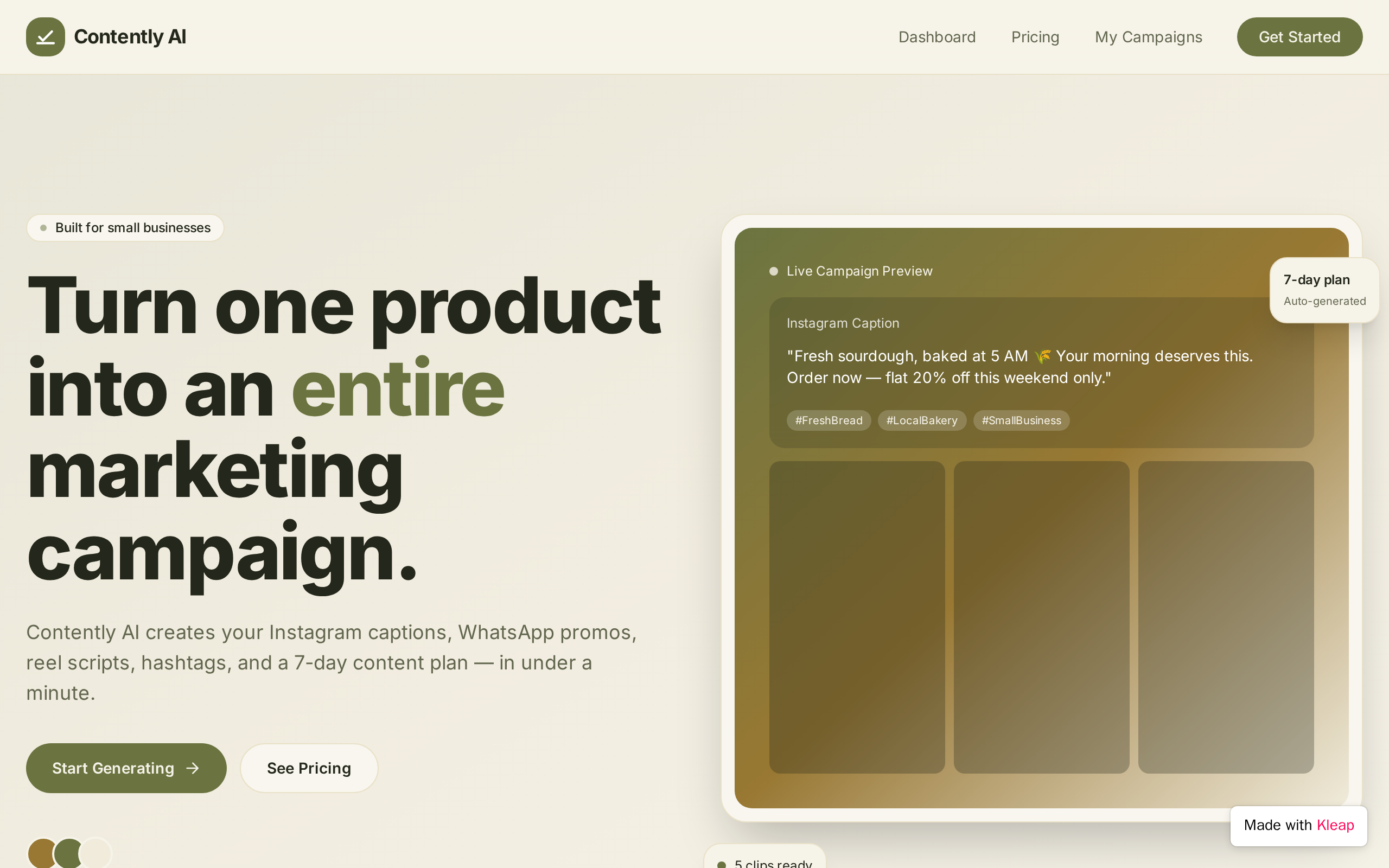Click the Auto-generated text on plan card
The image size is (1389, 868).
click(x=1324, y=301)
